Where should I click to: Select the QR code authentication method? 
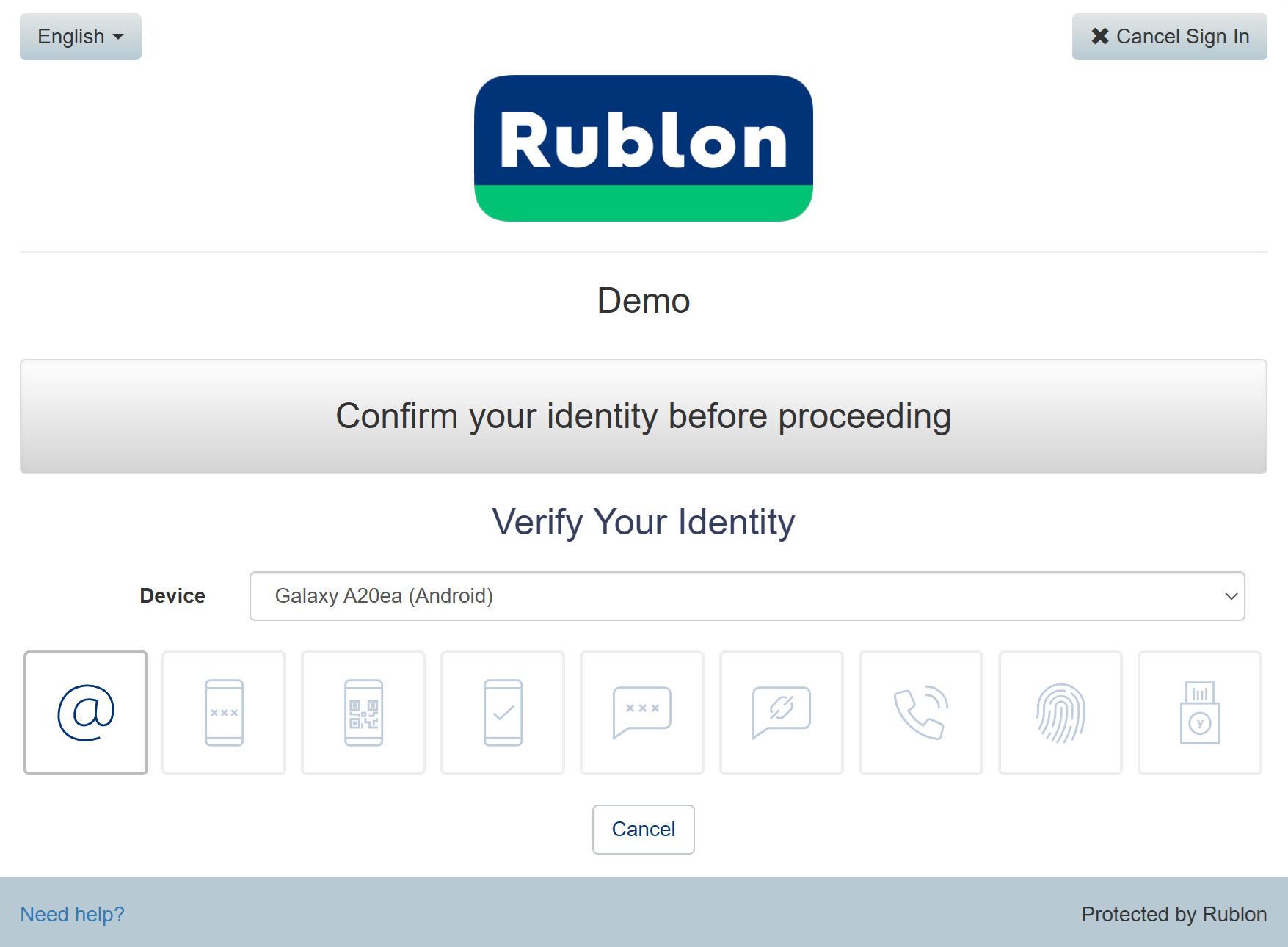tap(363, 712)
